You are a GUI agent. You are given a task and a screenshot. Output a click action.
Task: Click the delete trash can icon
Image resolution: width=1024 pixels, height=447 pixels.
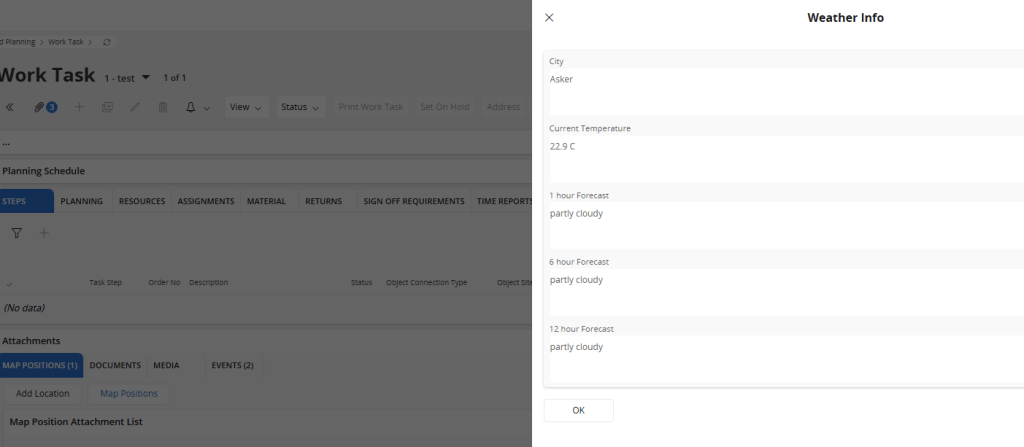click(x=162, y=107)
